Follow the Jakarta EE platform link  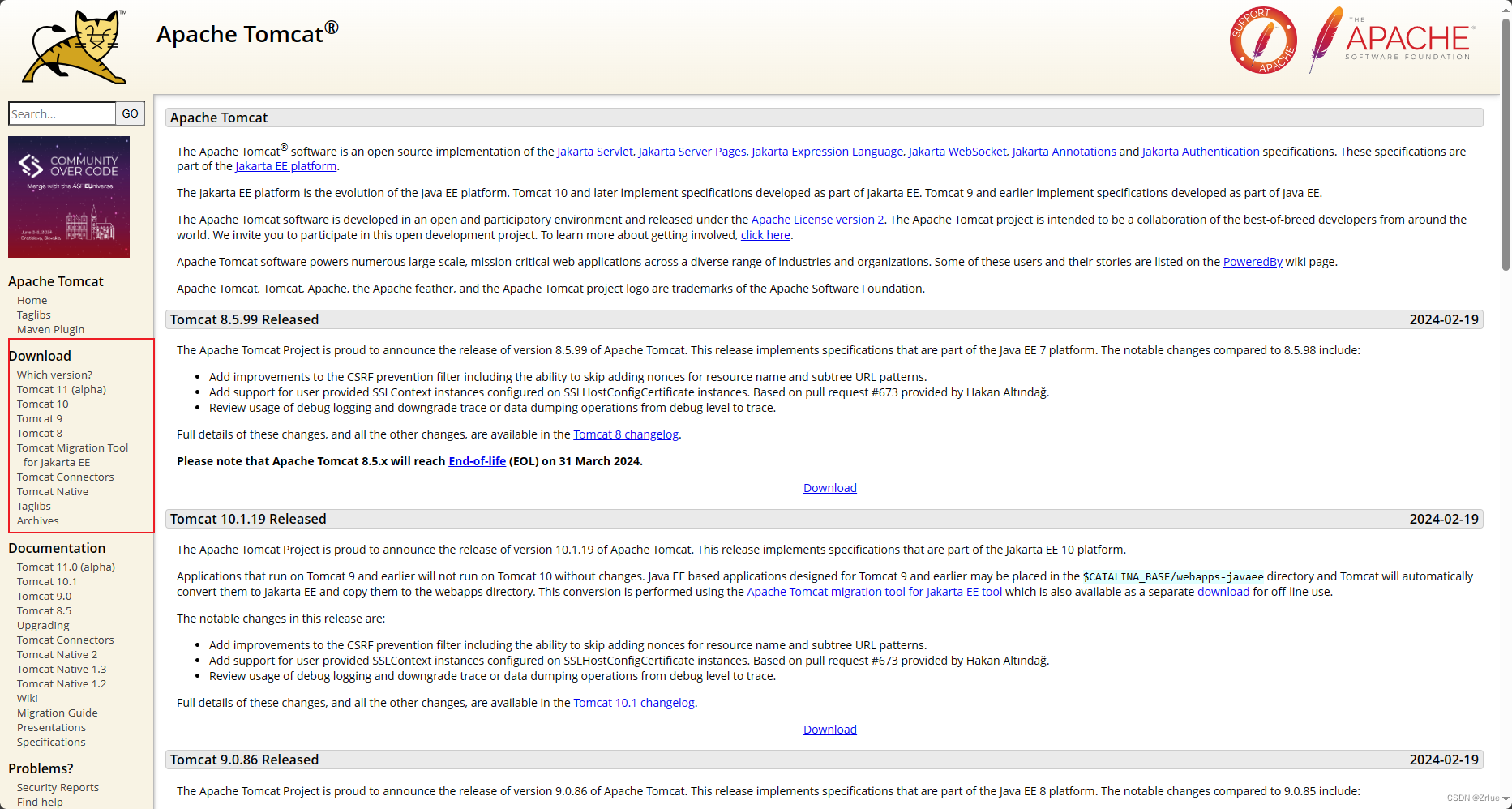point(286,166)
